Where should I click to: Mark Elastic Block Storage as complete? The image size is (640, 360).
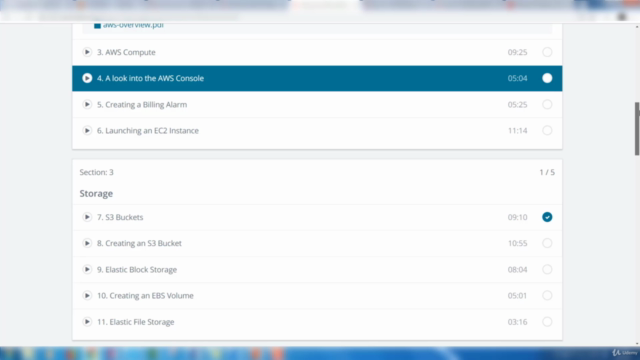click(x=547, y=269)
